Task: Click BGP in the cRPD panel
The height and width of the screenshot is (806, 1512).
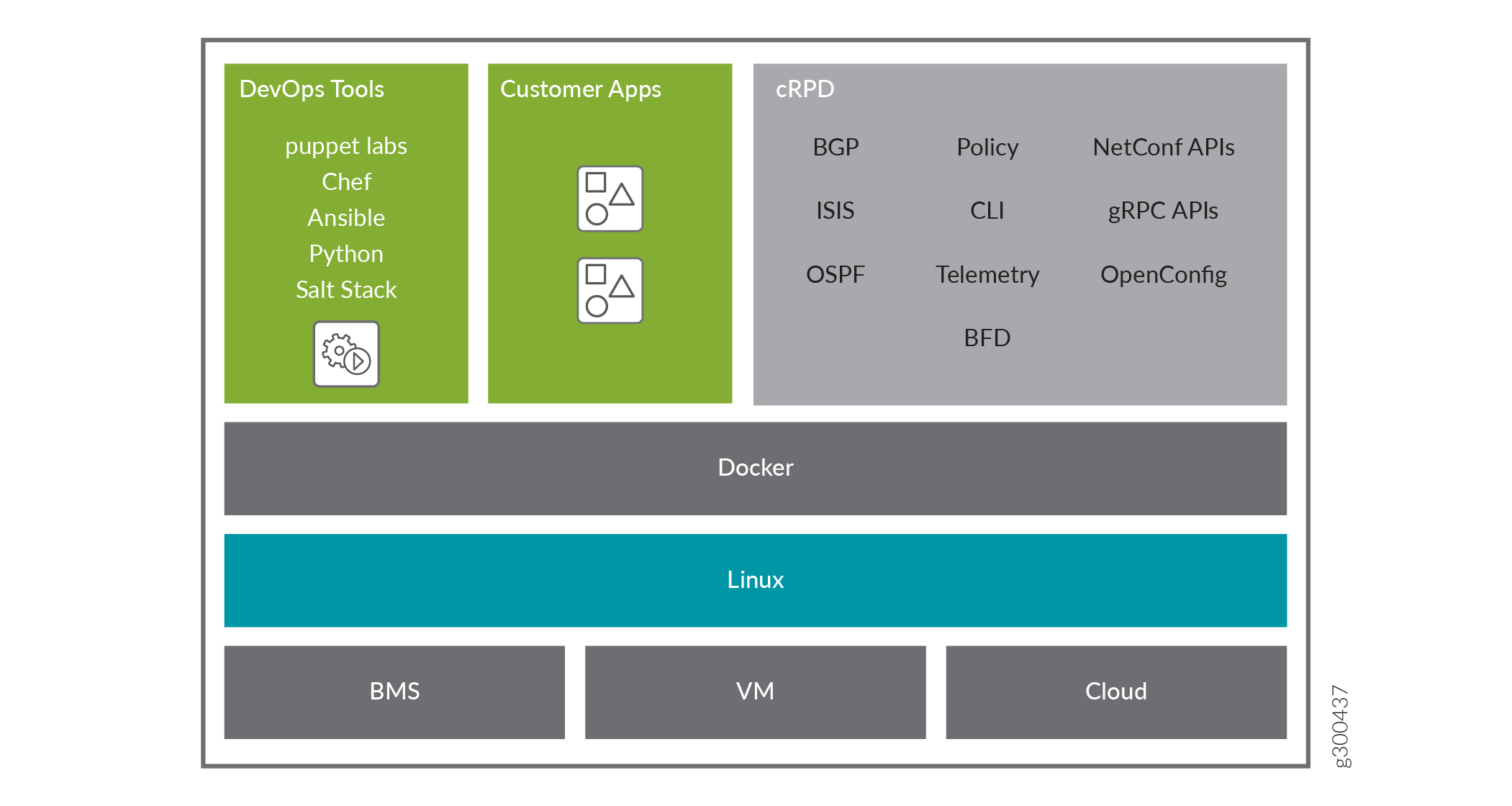Action: point(836,147)
